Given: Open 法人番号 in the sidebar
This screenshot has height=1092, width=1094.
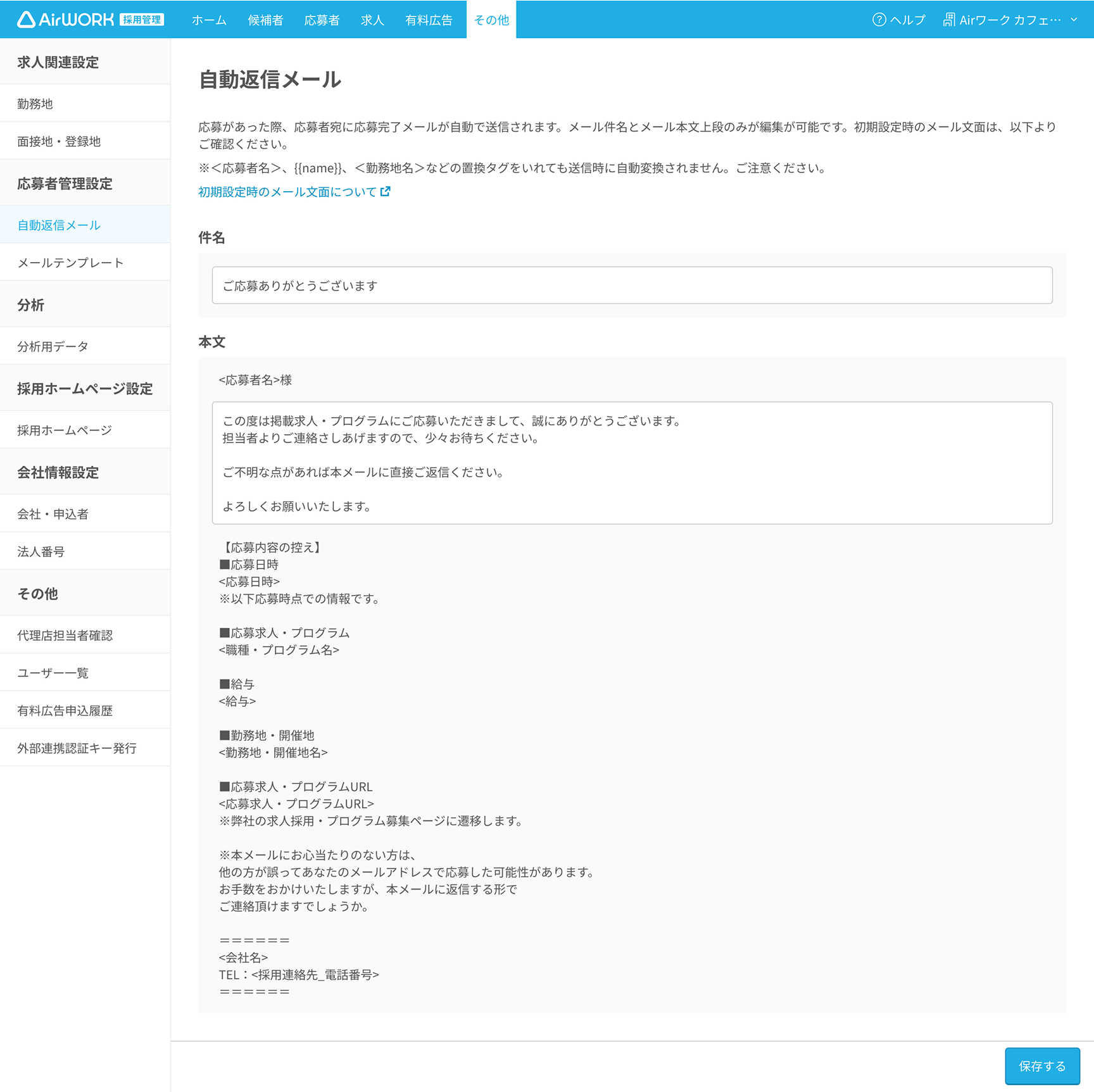Looking at the screenshot, I should [x=85, y=551].
